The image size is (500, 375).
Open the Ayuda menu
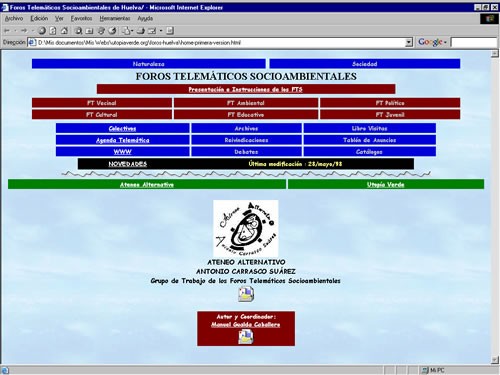(x=145, y=19)
